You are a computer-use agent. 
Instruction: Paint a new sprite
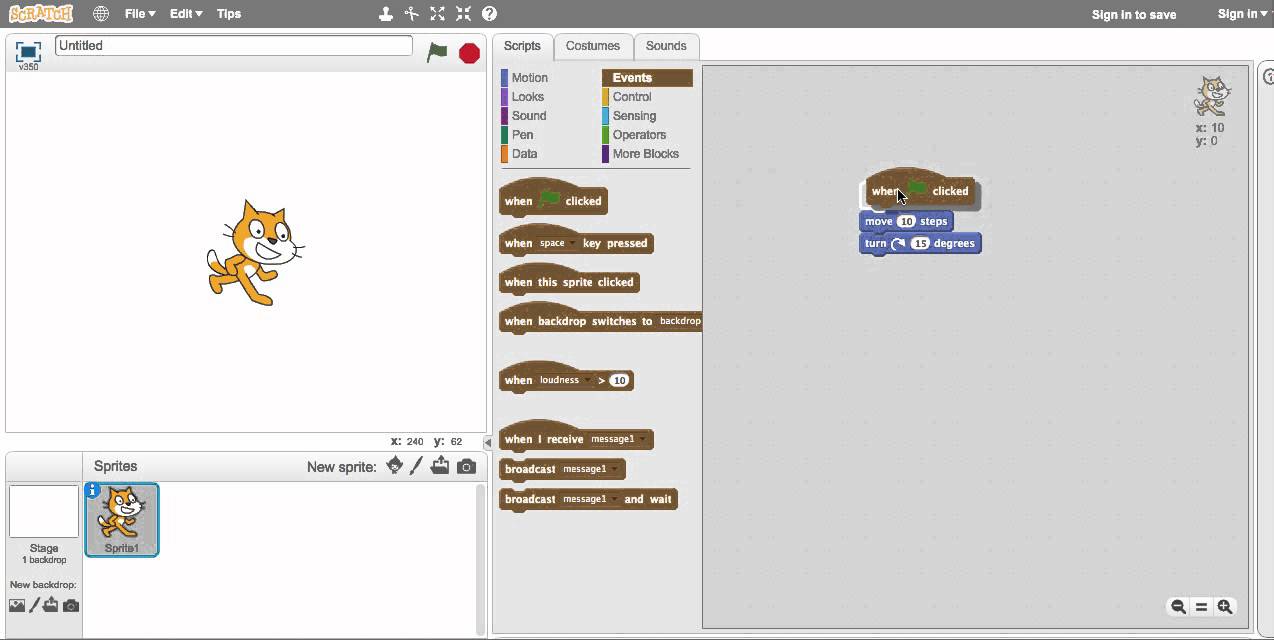(x=417, y=466)
